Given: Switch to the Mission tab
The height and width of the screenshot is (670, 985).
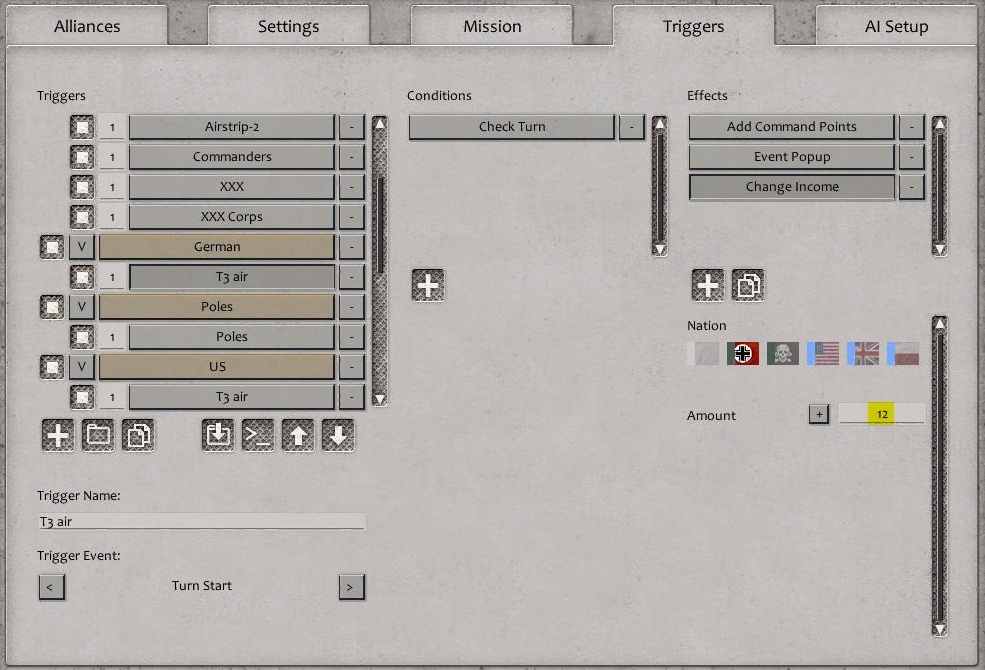Looking at the screenshot, I should (492, 26).
